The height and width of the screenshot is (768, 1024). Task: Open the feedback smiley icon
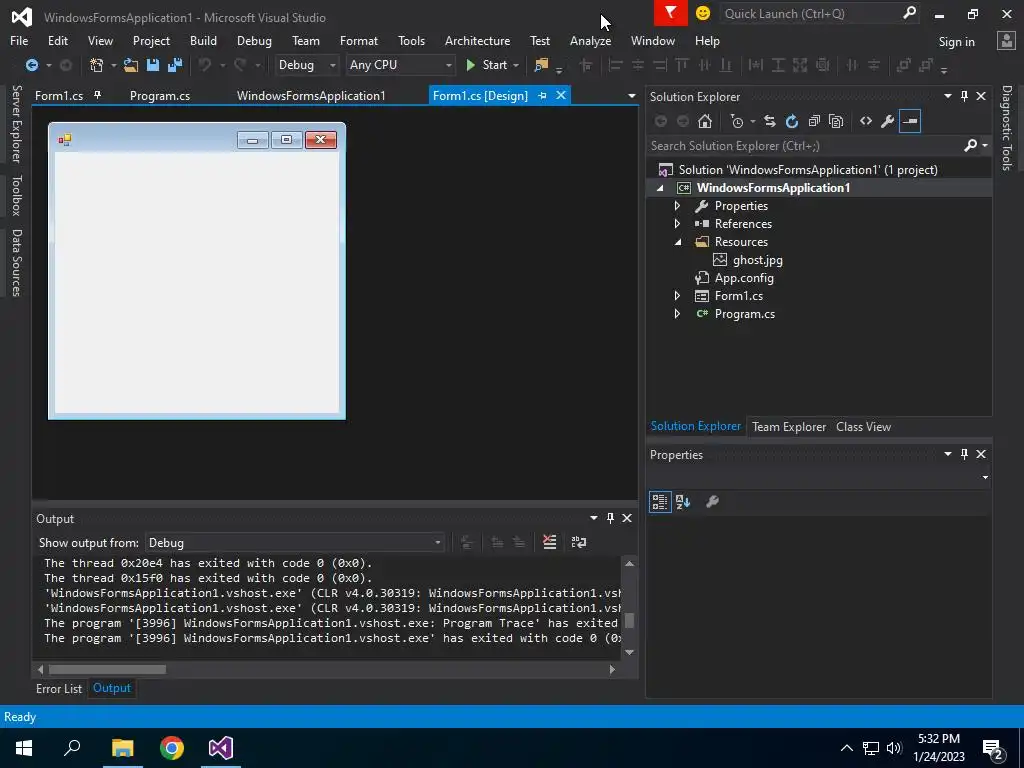pos(703,13)
